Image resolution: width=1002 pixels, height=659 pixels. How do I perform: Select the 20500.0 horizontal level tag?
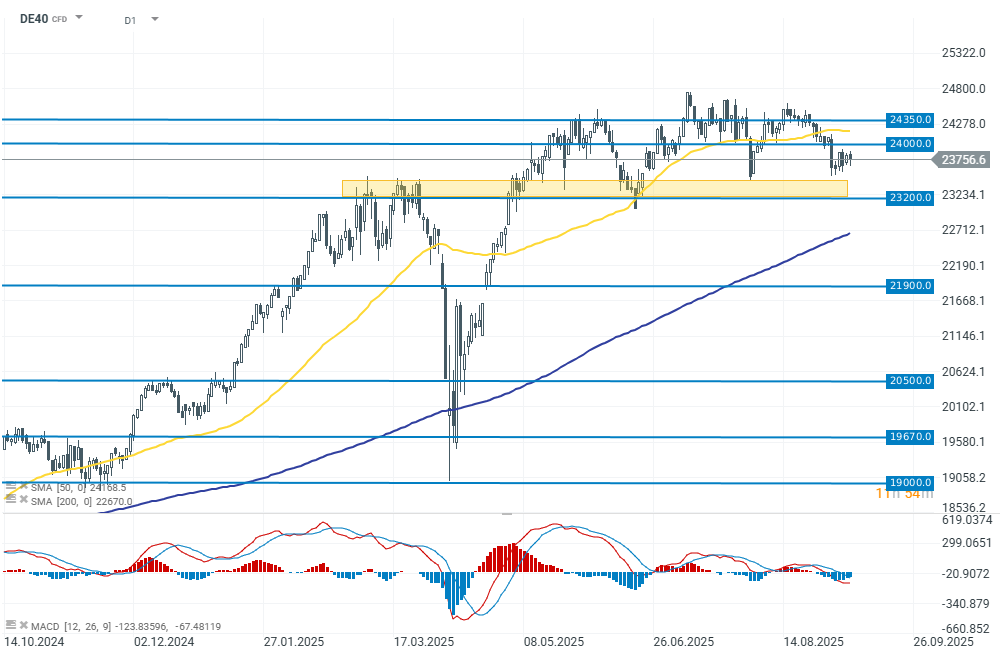[x=910, y=380]
